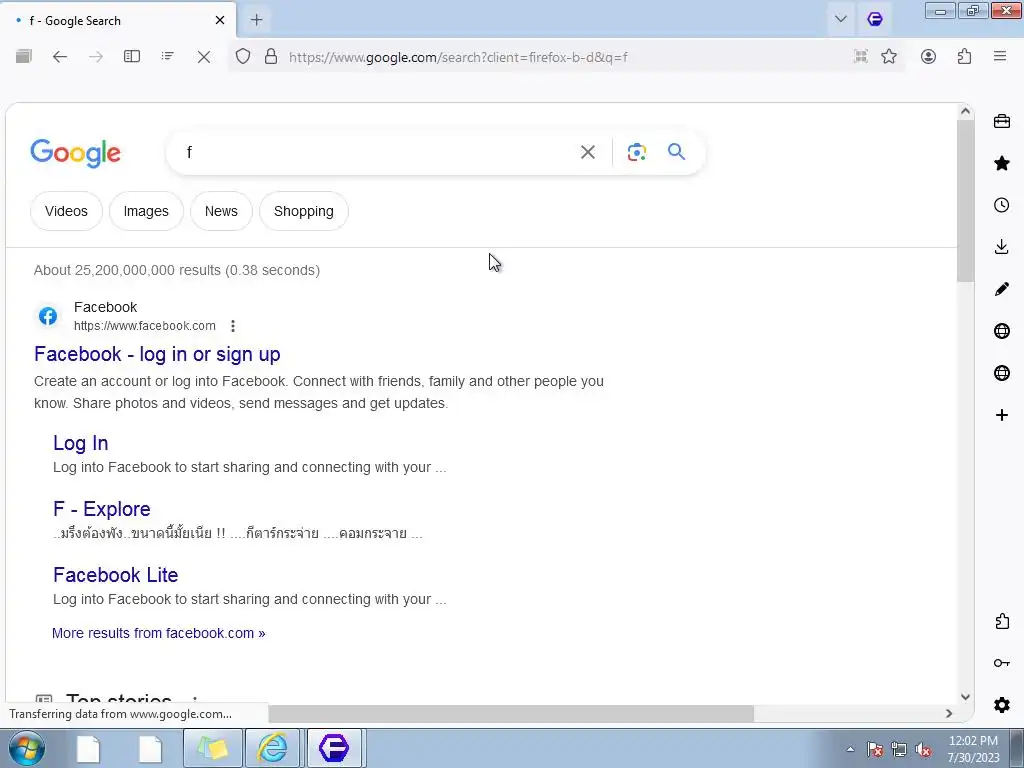Open the extensions toolbar puzzle icon
This screenshot has height=768, width=1024.
pyautogui.click(x=965, y=57)
